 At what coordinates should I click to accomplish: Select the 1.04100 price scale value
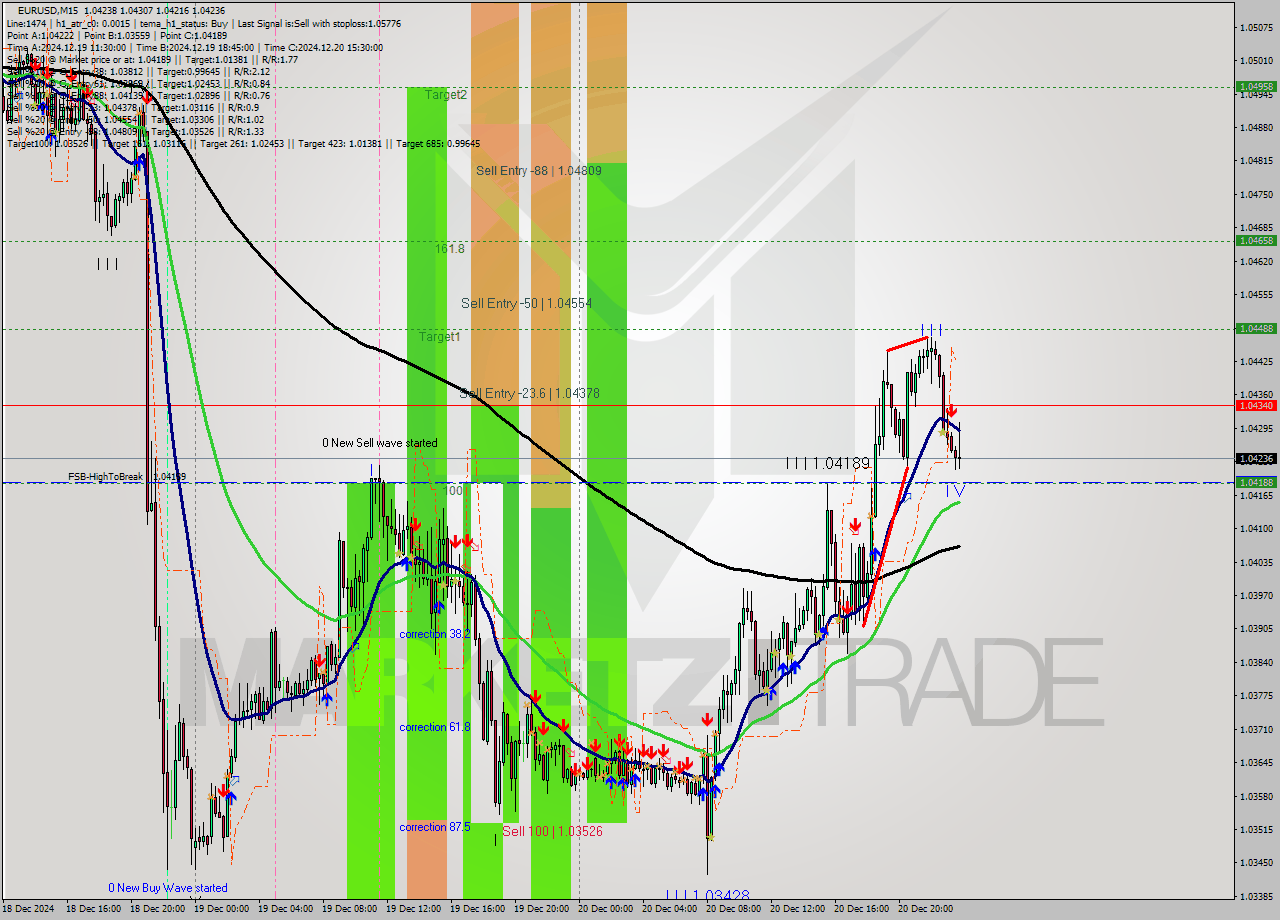tap(1256, 528)
